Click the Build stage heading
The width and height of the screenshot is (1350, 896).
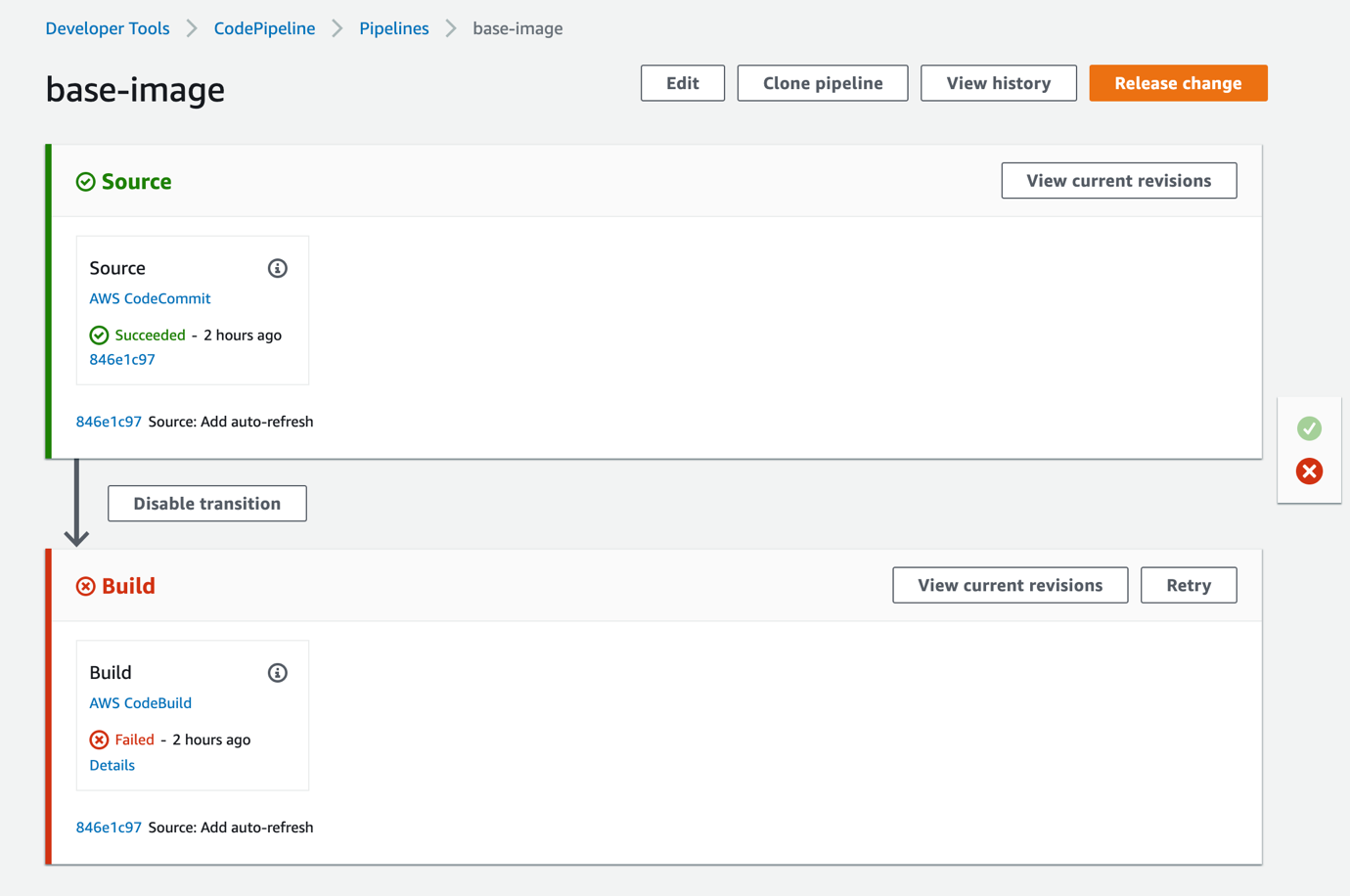[128, 586]
